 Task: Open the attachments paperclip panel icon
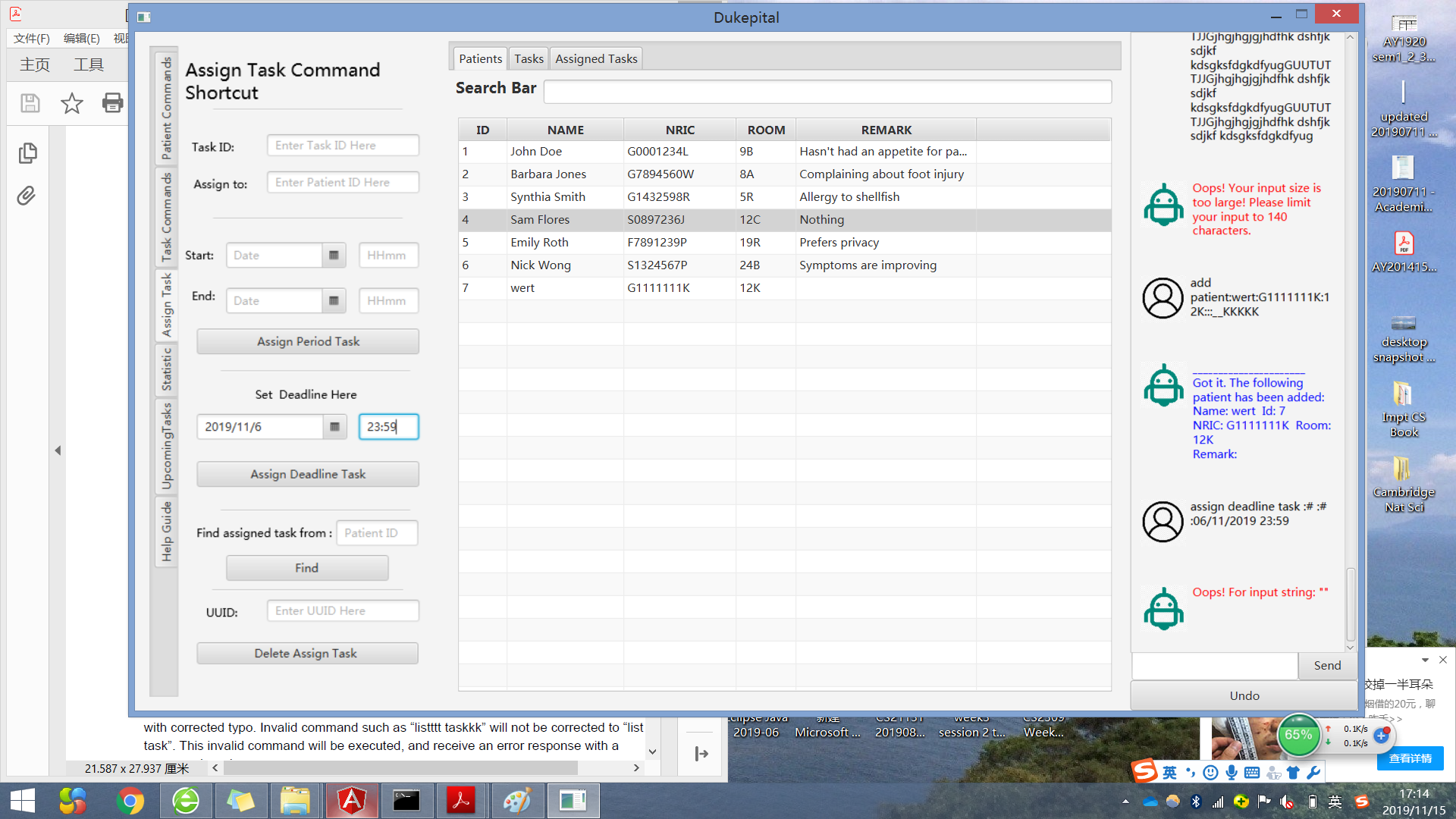coord(27,196)
